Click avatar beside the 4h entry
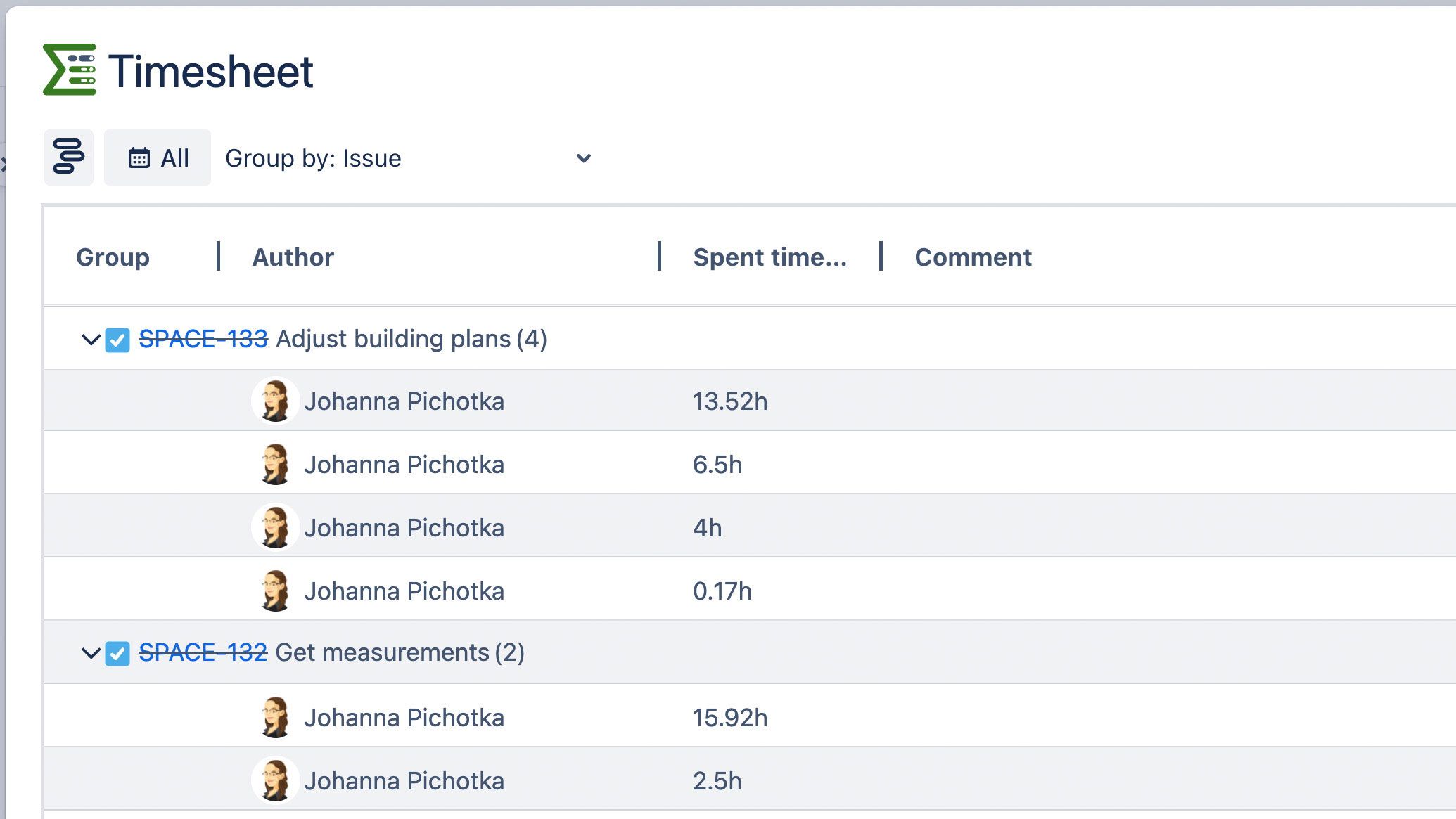Screen dimensions: 1456x819 [x=275, y=527]
